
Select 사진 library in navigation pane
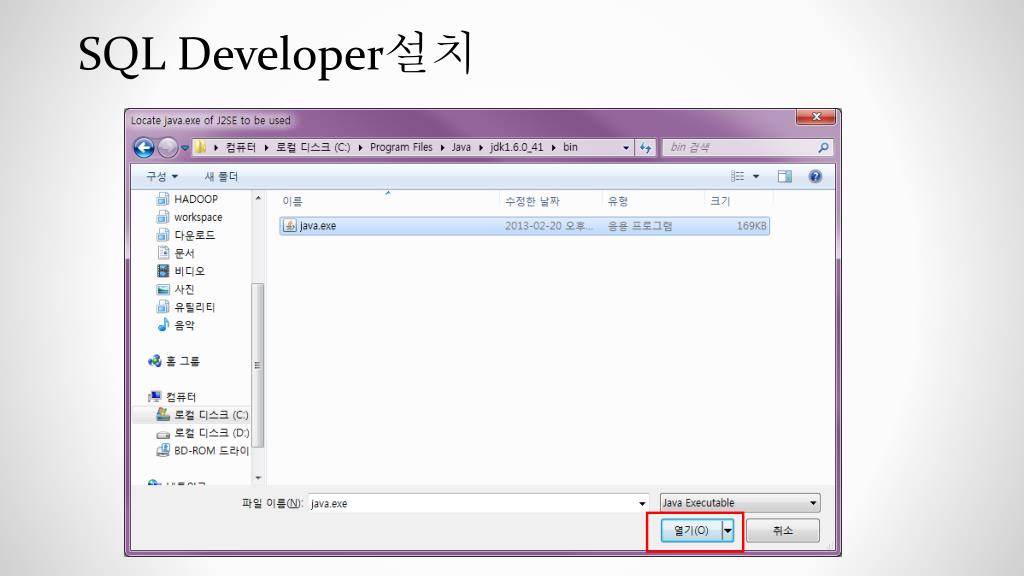(176, 289)
